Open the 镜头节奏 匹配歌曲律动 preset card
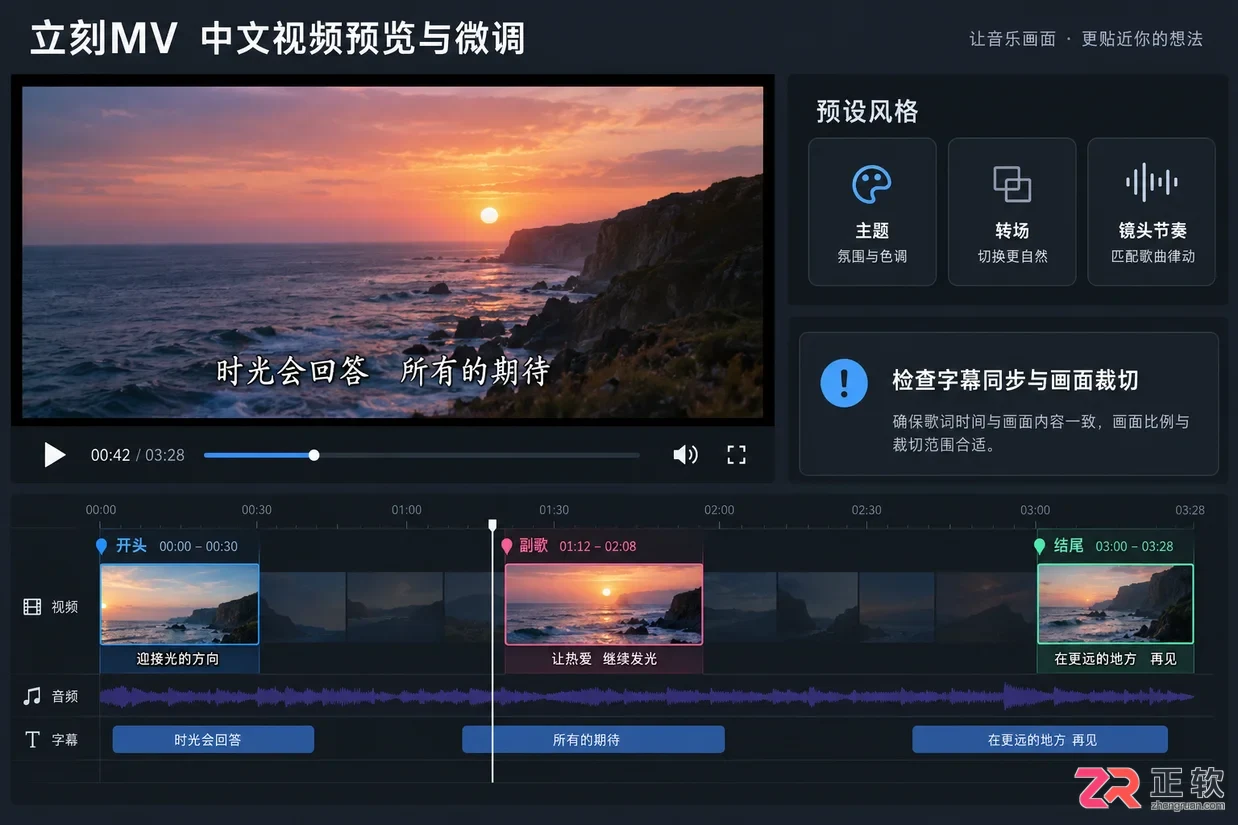This screenshot has width=1238, height=825. click(x=1152, y=212)
